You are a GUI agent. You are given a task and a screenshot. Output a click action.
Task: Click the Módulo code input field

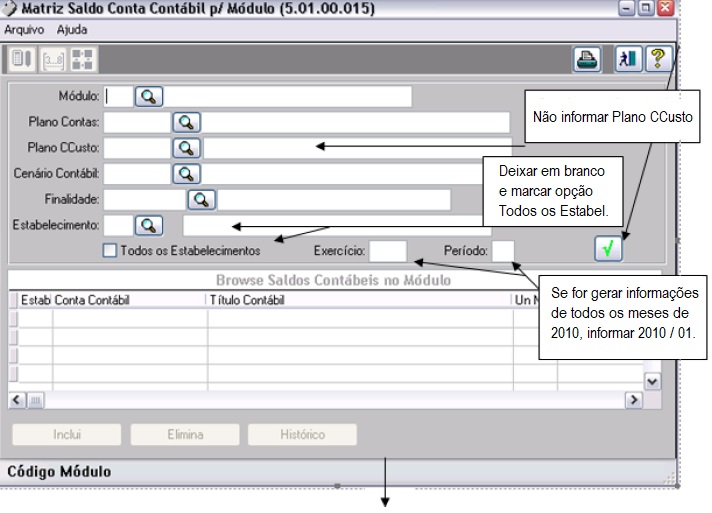tap(118, 97)
